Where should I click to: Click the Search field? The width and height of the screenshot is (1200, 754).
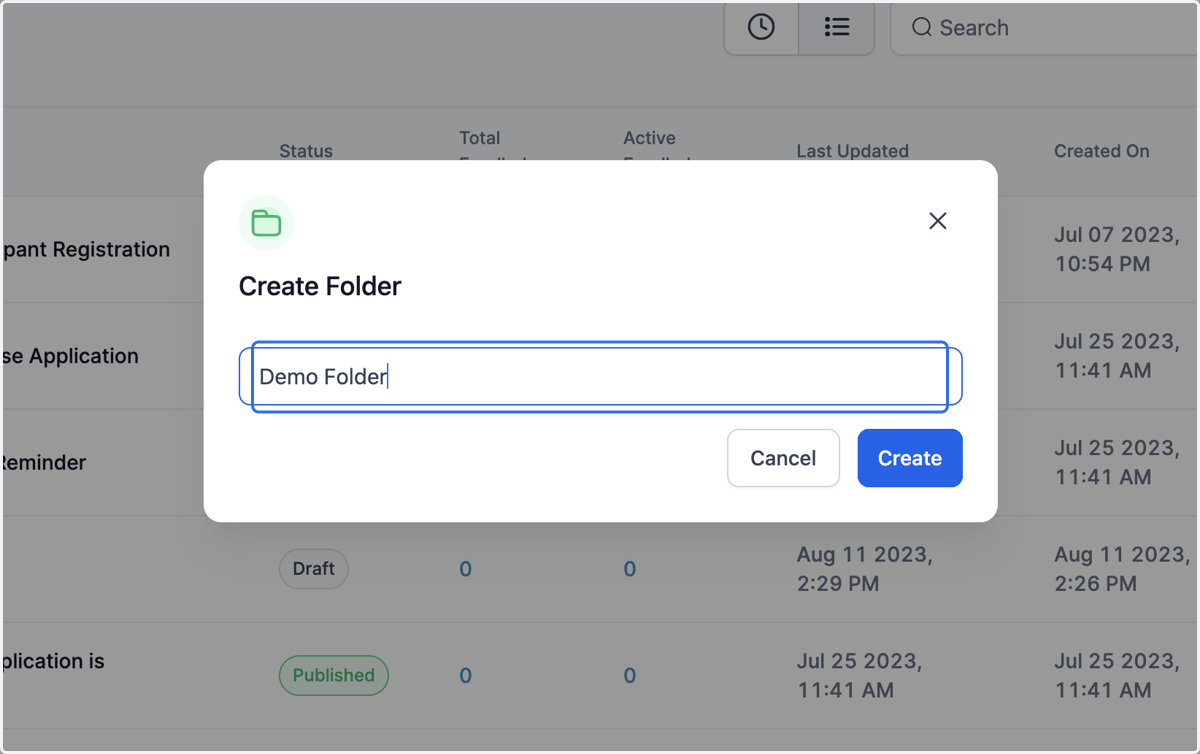tap(1045, 28)
